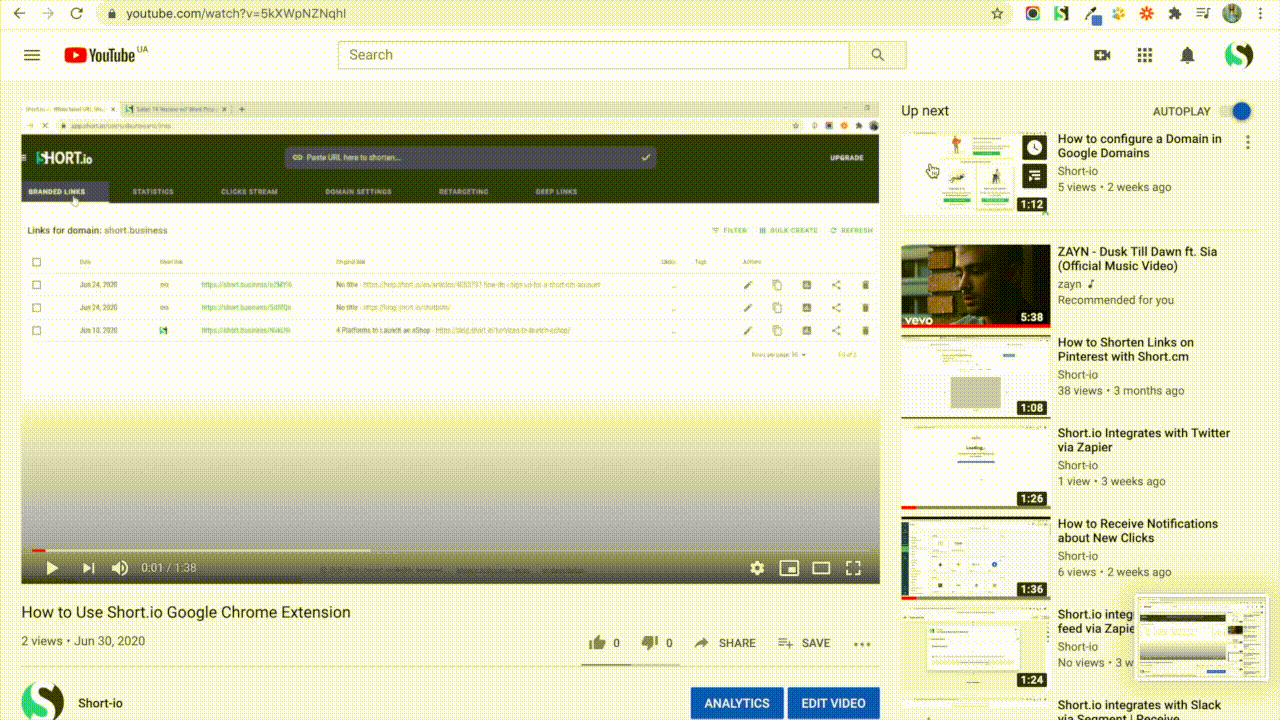Dislike the video with thumbs down
The image size is (1280, 720).
pos(650,643)
